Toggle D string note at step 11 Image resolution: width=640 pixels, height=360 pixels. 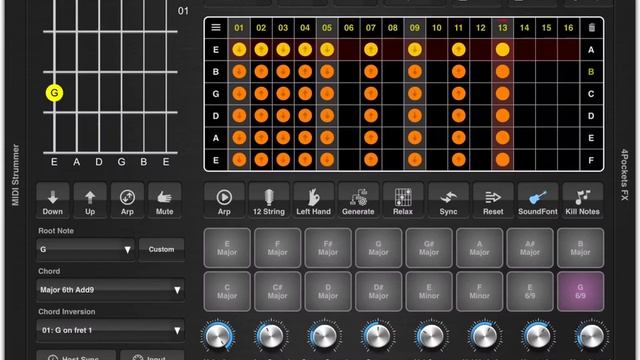click(459, 116)
